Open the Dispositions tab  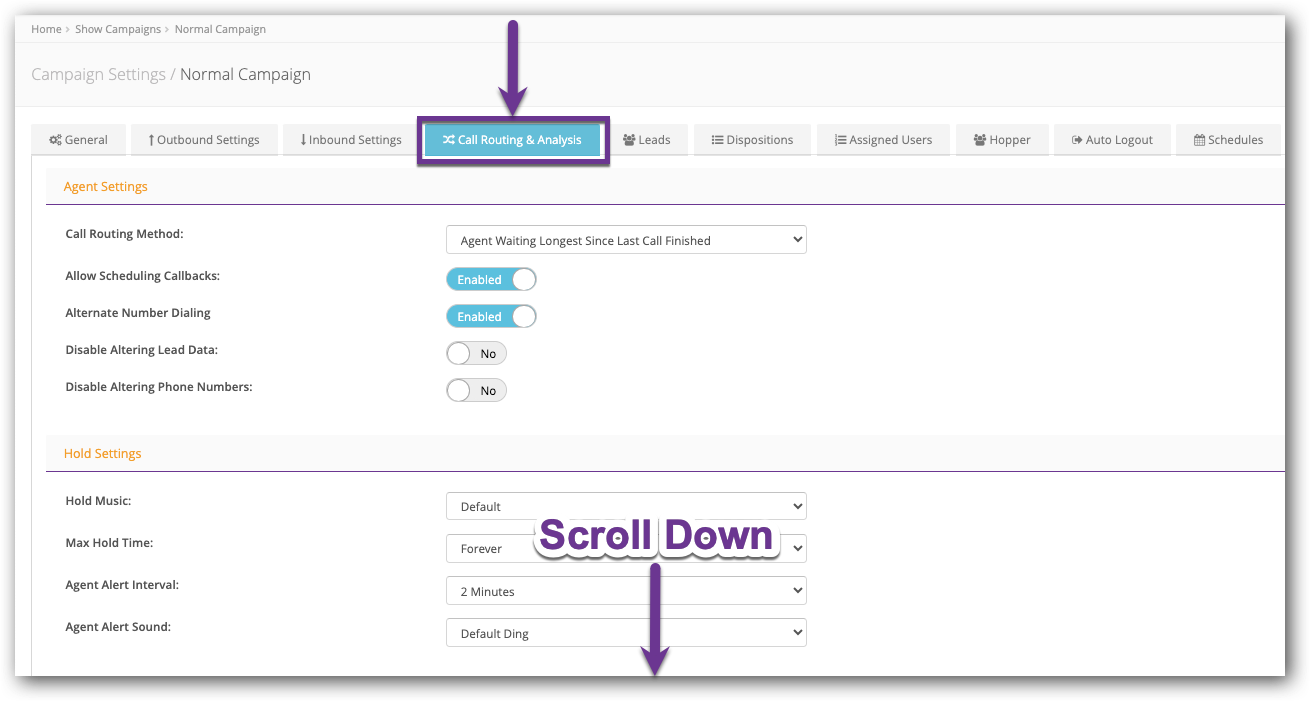tap(752, 140)
